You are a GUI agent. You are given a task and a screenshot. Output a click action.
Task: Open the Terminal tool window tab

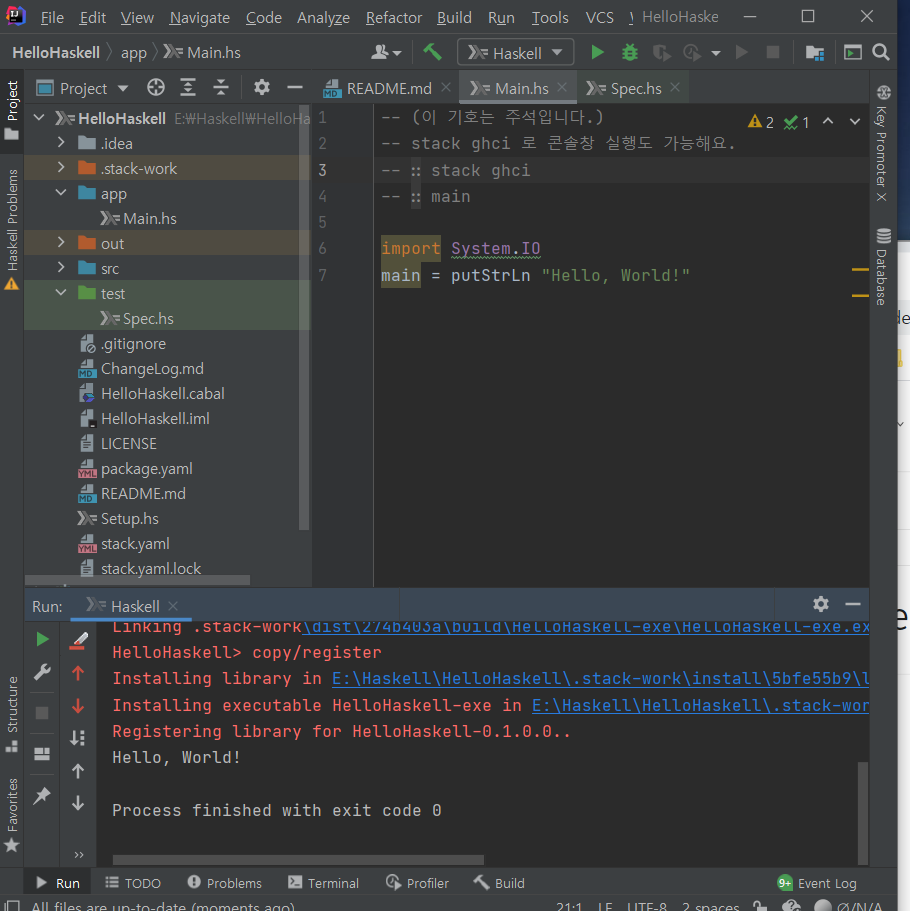[x=324, y=883]
